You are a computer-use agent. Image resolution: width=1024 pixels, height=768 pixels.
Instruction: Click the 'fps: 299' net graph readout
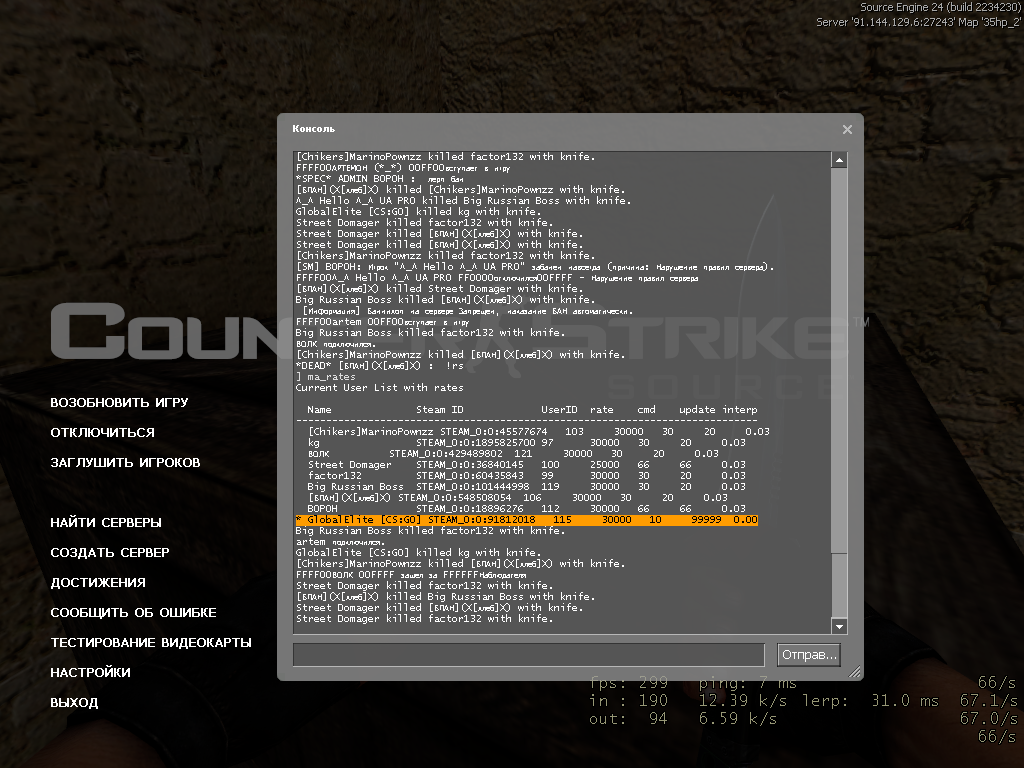(628, 683)
